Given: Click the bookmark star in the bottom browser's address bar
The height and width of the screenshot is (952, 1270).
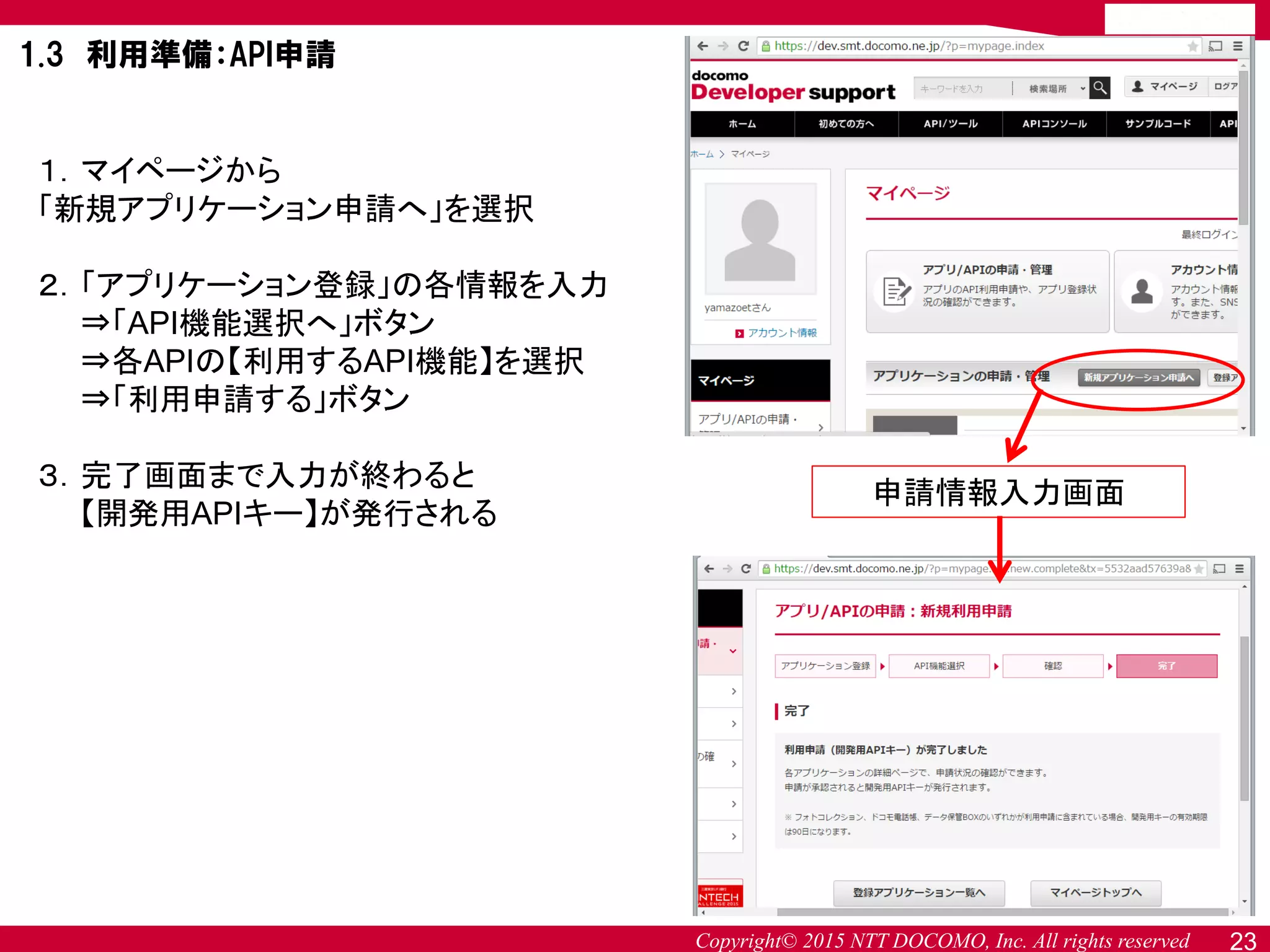Looking at the screenshot, I should coord(1199,569).
